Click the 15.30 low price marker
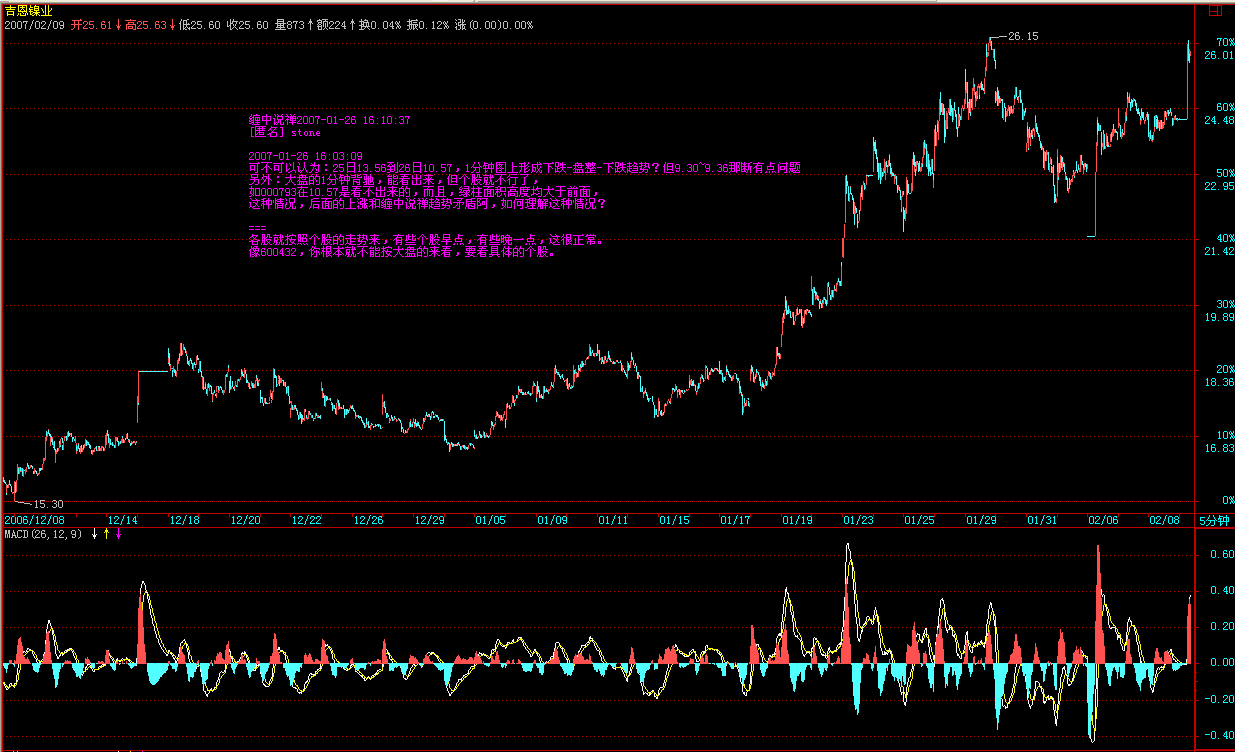 (x=48, y=504)
